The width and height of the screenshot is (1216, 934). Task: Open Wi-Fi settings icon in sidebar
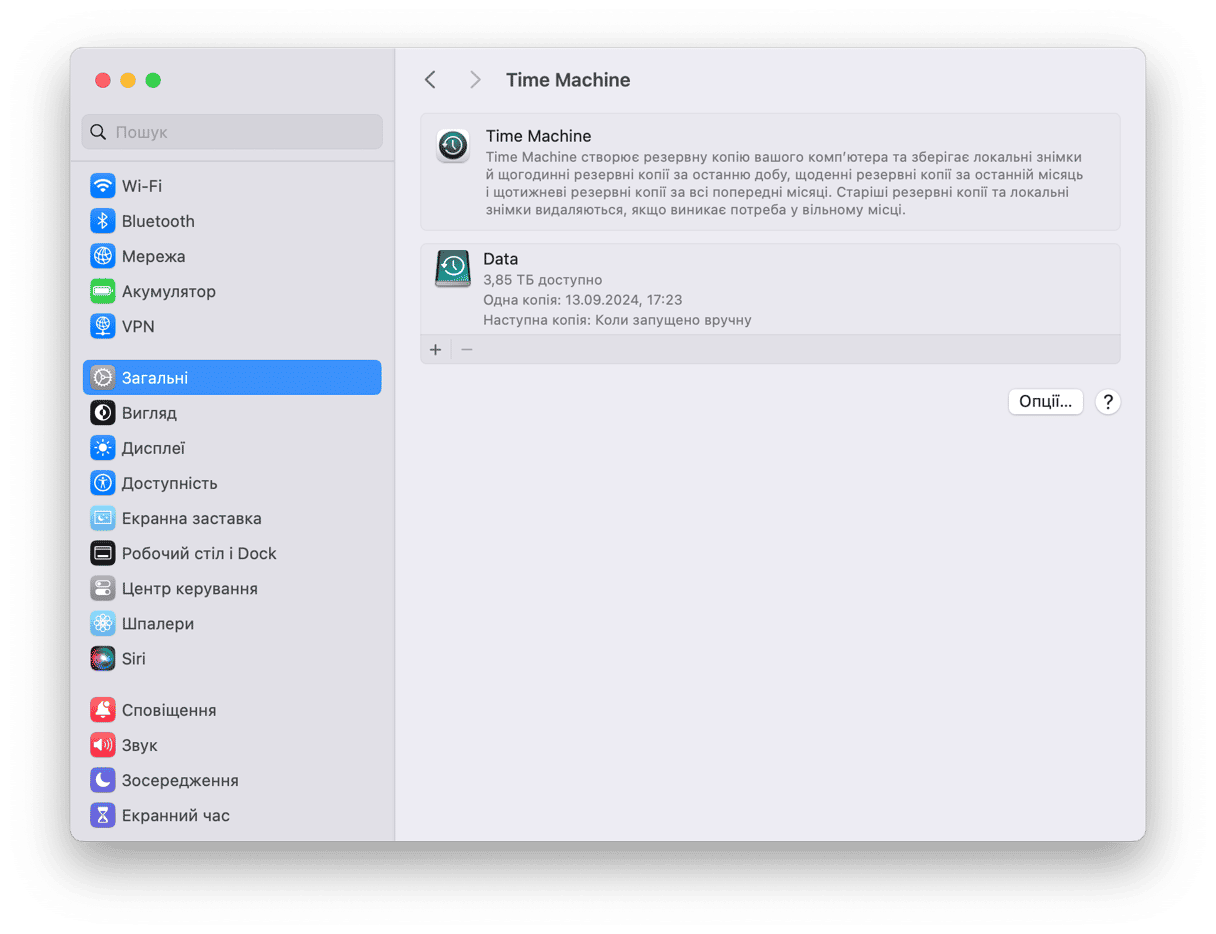point(103,186)
